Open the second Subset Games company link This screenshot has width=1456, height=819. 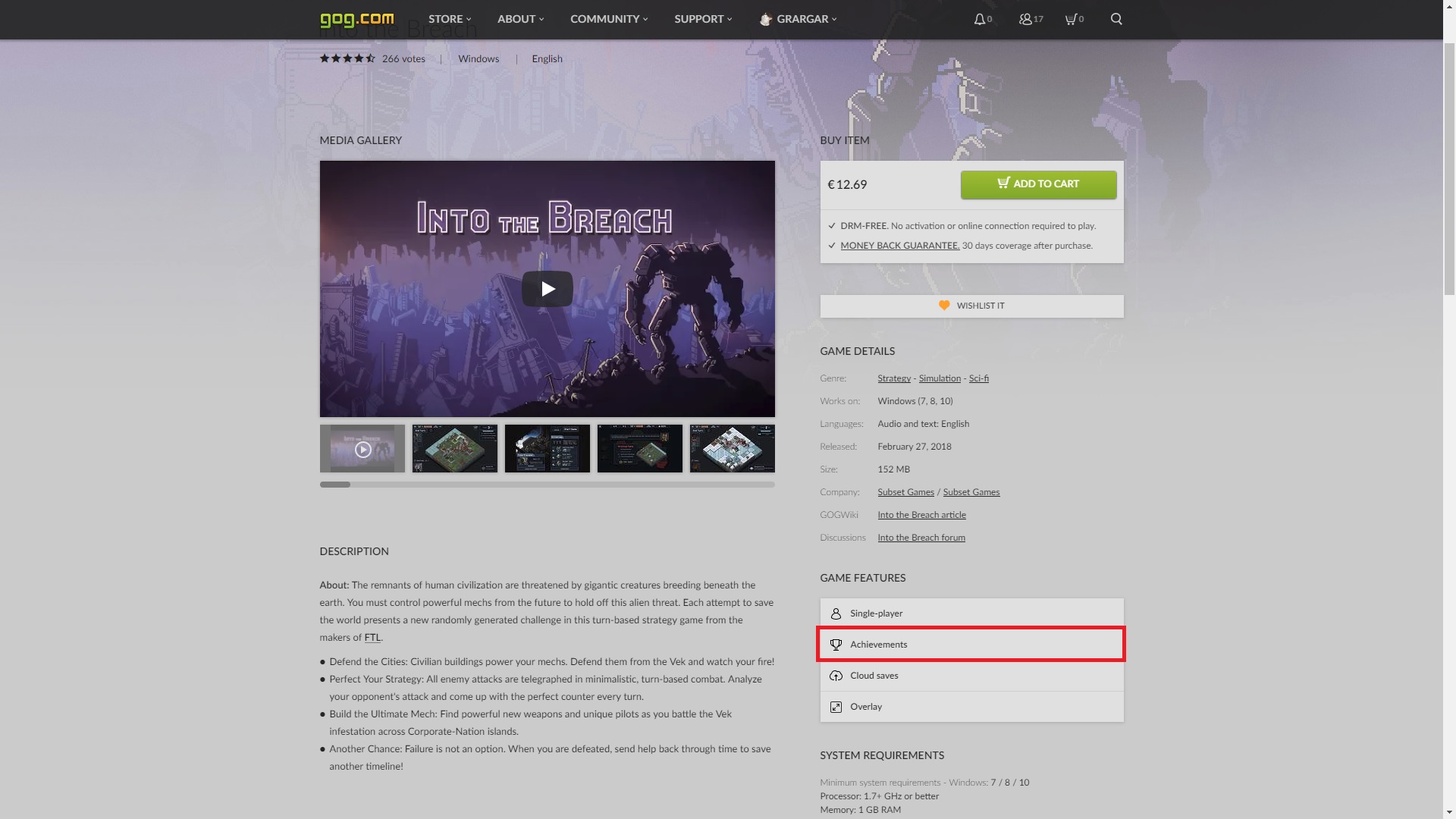tap(971, 492)
